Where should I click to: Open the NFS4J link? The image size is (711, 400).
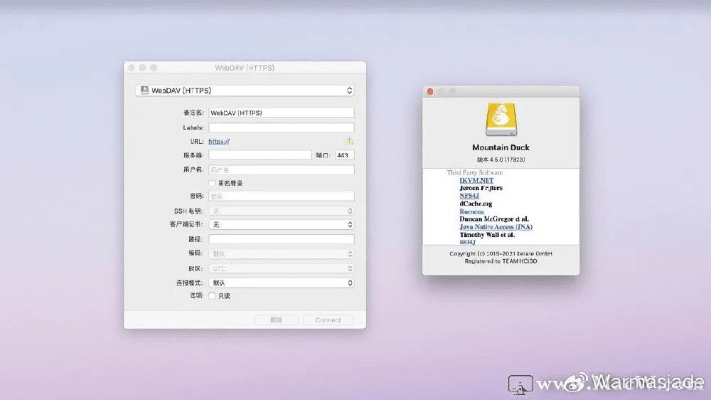(470, 195)
